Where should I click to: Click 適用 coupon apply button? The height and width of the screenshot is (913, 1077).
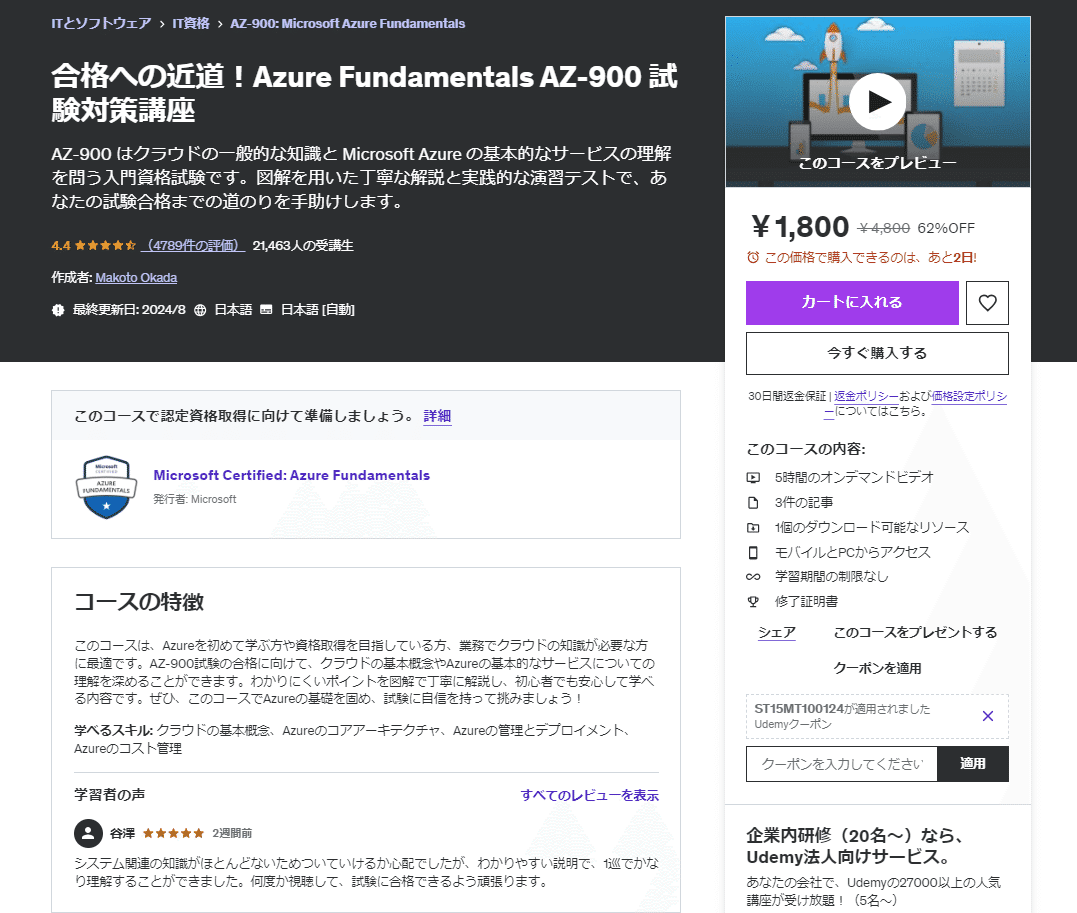point(973,764)
